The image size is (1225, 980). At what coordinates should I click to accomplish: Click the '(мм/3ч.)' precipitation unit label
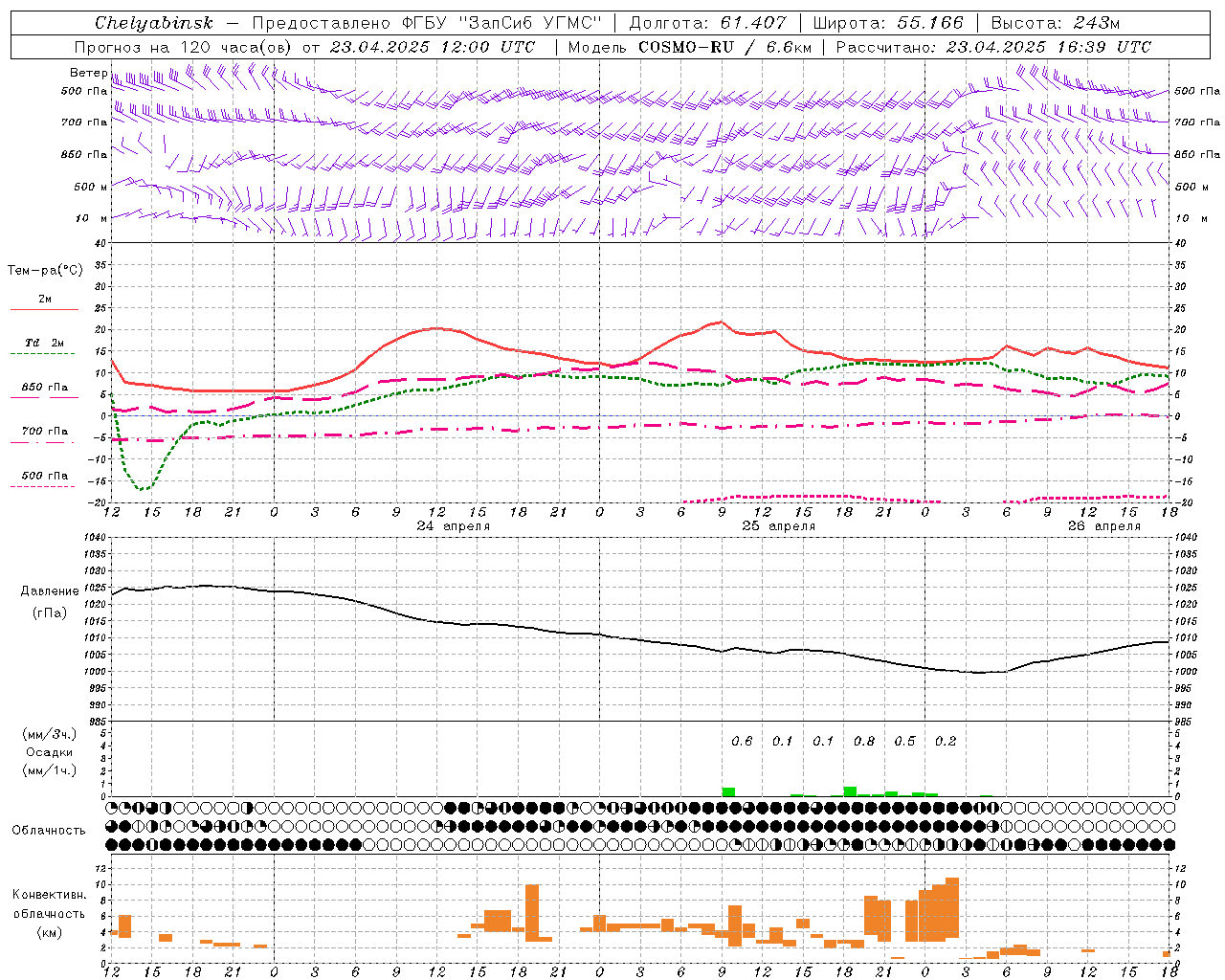50,734
